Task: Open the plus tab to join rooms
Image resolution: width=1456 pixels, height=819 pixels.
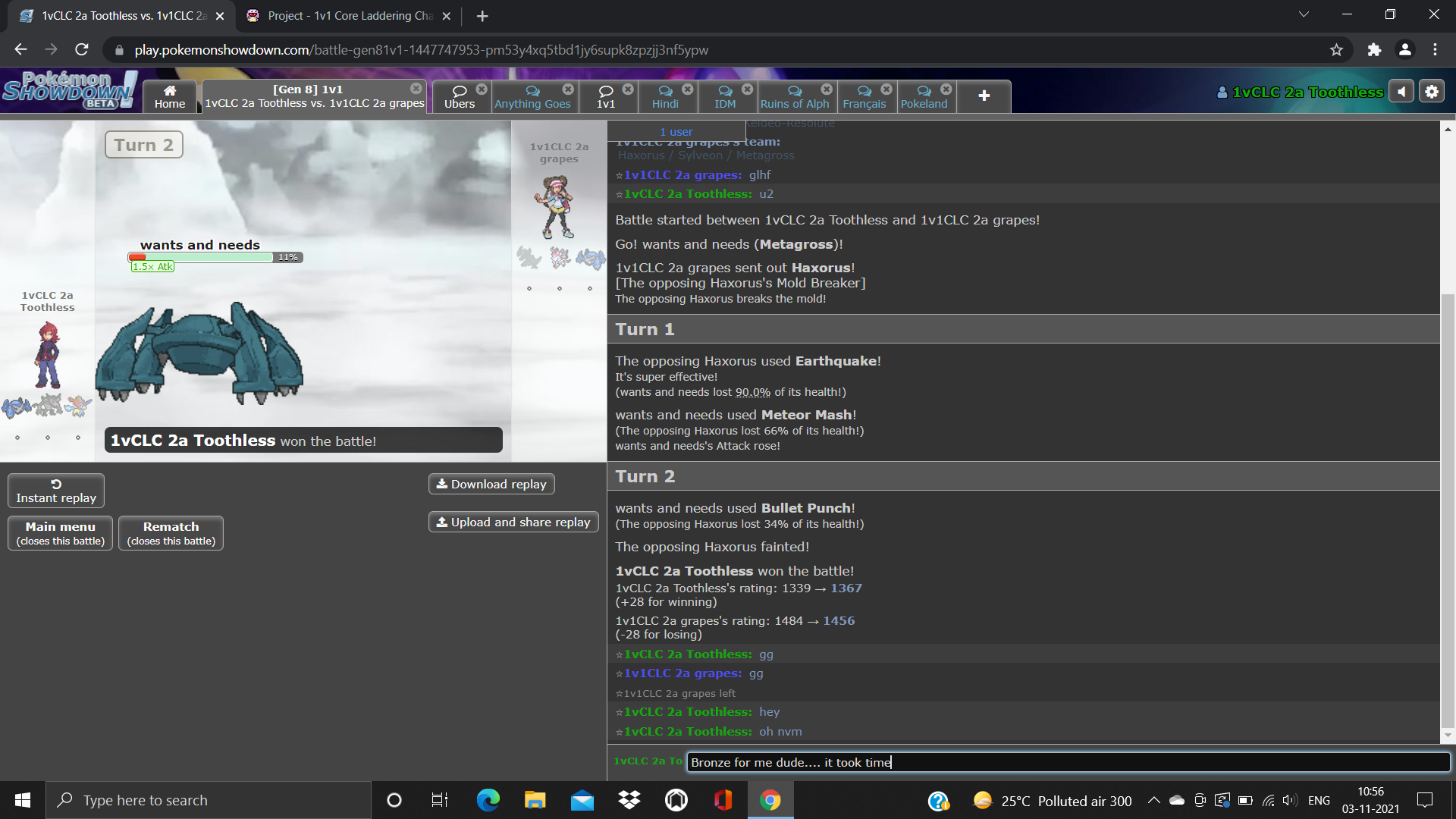Action: click(x=984, y=96)
